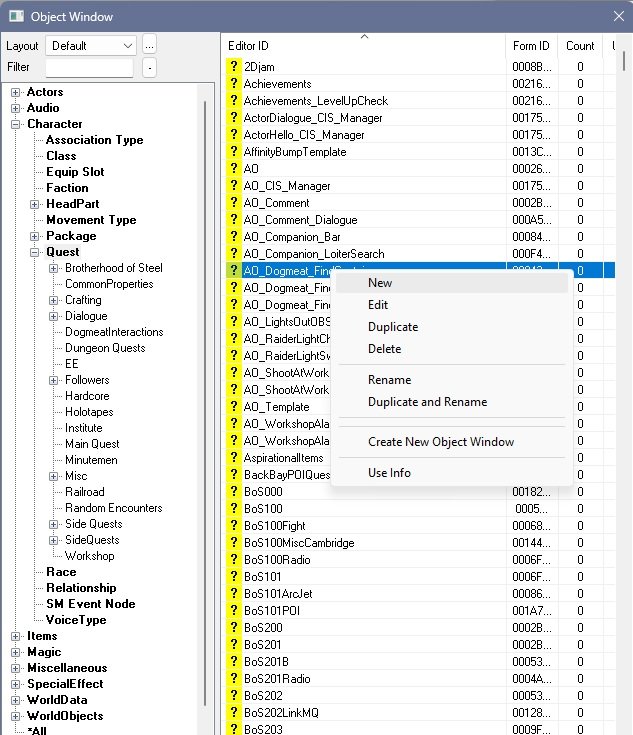Choose Use Info from the context menu
The height and width of the screenshot is (735, 633).
click(452, 472)
